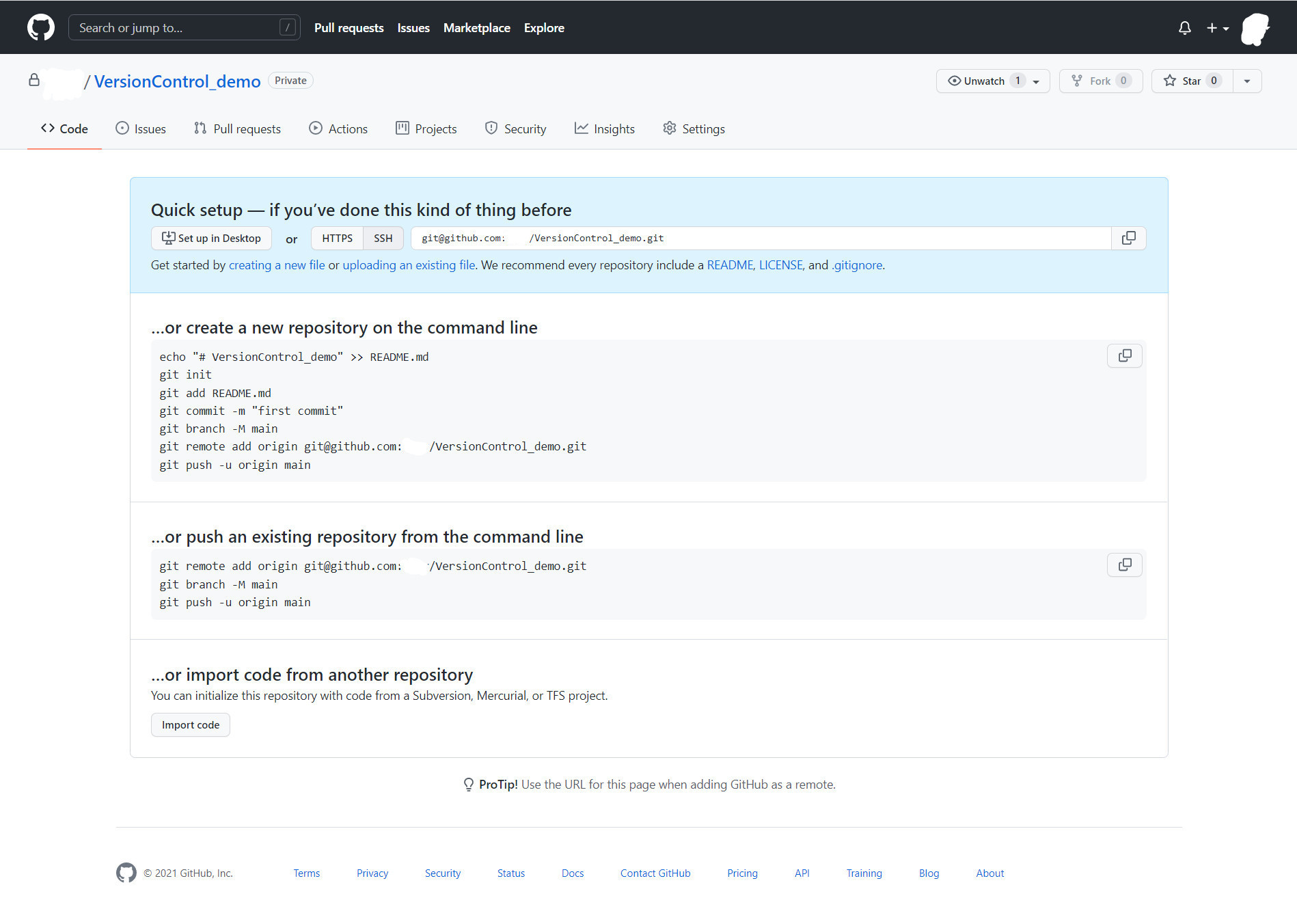Click the Unwatch button
Screen dimensions: 1297x924
pyautogui.click(x=993, y=81)
